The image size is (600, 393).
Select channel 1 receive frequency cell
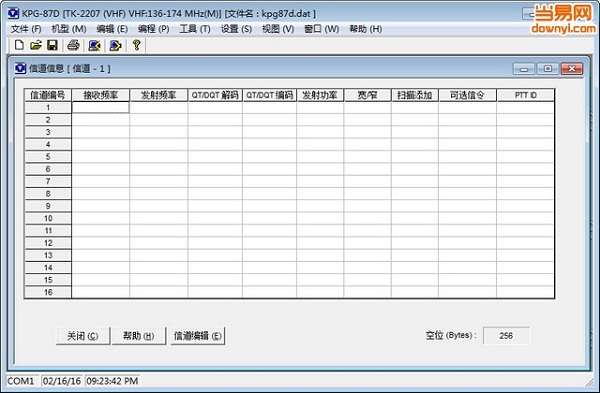point(101,108)
